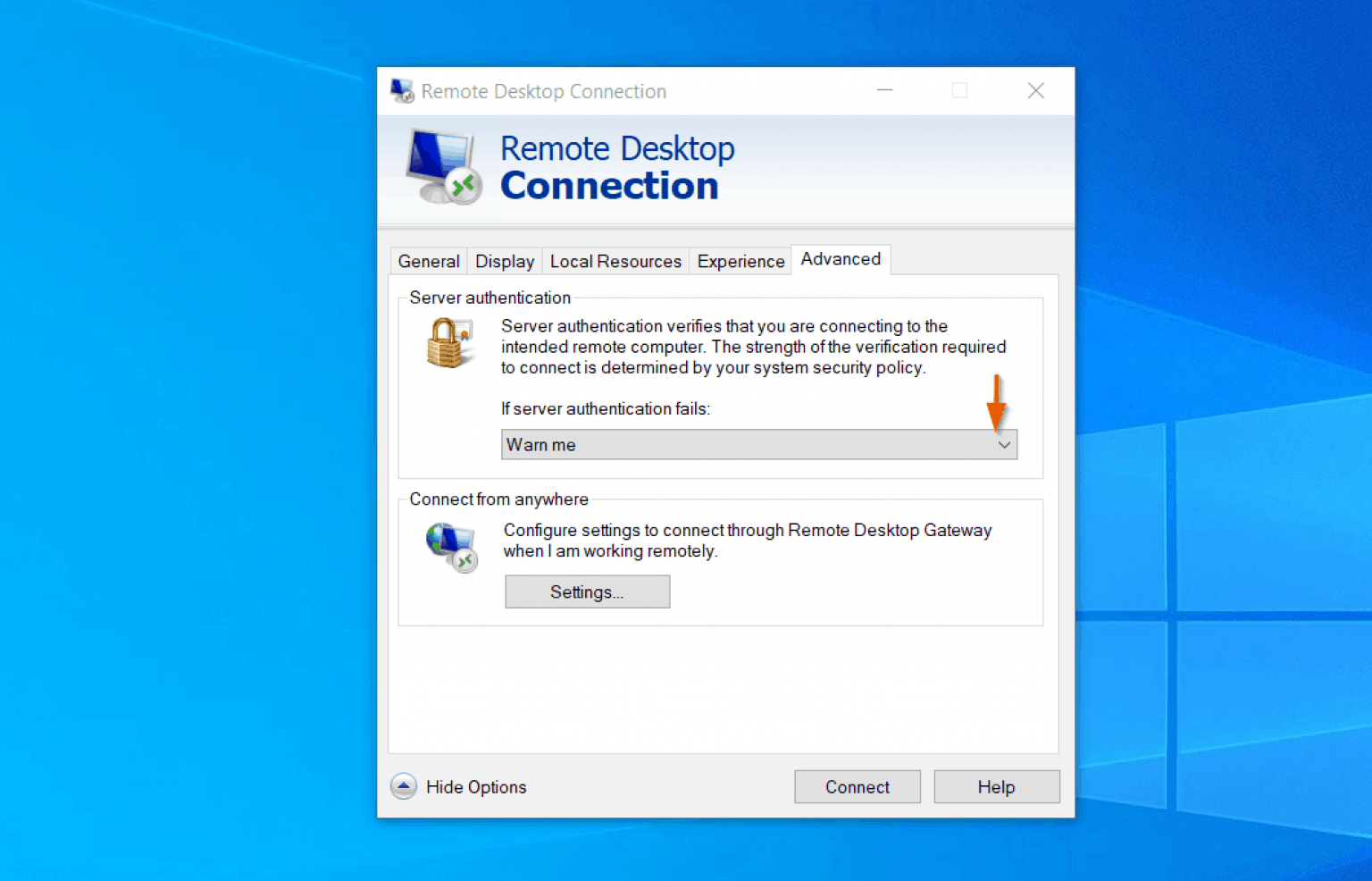Select the Experience tab
Screen dimensions: 1372x881
pyautogui.click(x=740, y=261)
